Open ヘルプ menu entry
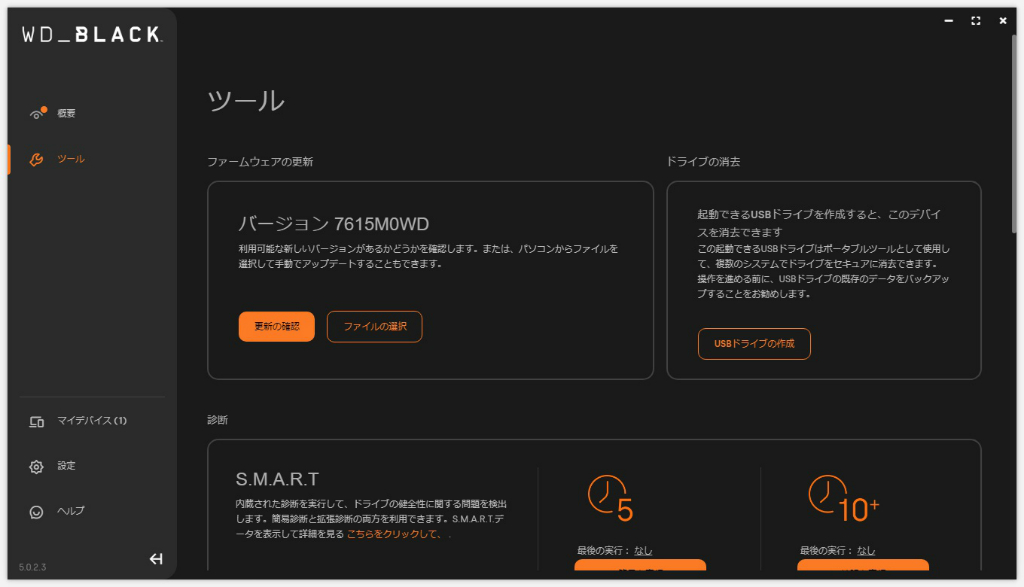Screen dimensions: 1024x587 tap(71, 511)
